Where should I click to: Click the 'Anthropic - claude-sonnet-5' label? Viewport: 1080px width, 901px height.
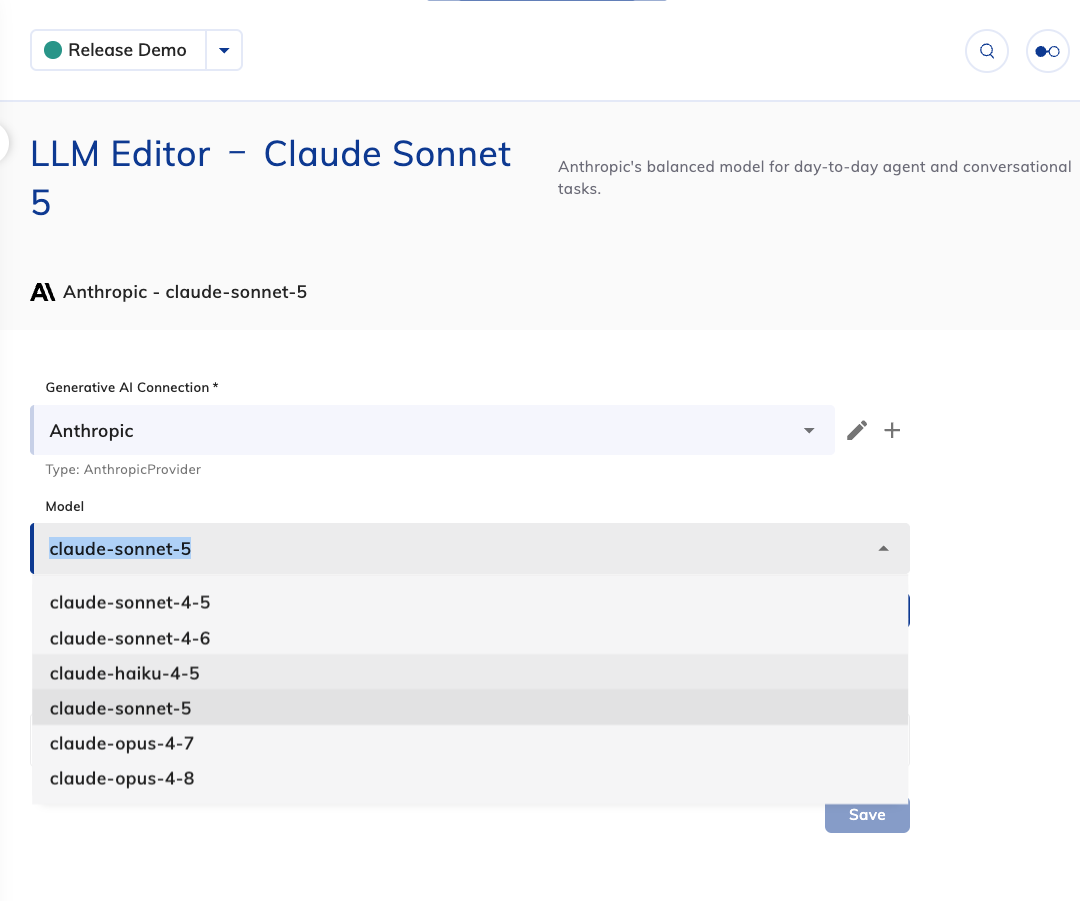pos(185,292)
